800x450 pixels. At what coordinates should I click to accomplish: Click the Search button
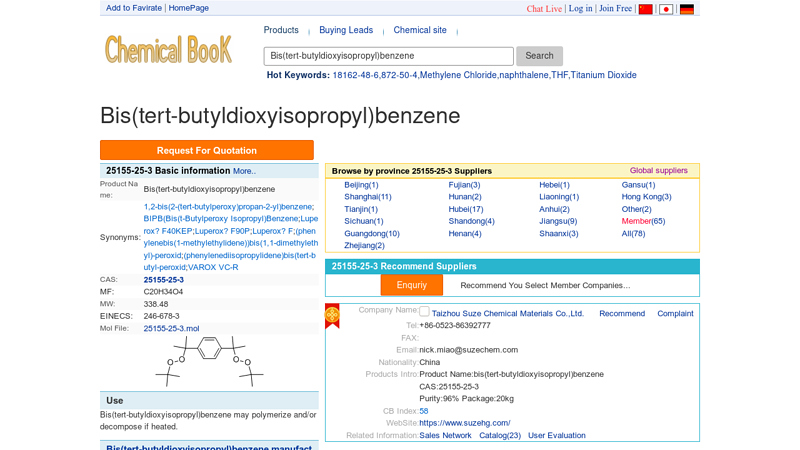point(539,56)
